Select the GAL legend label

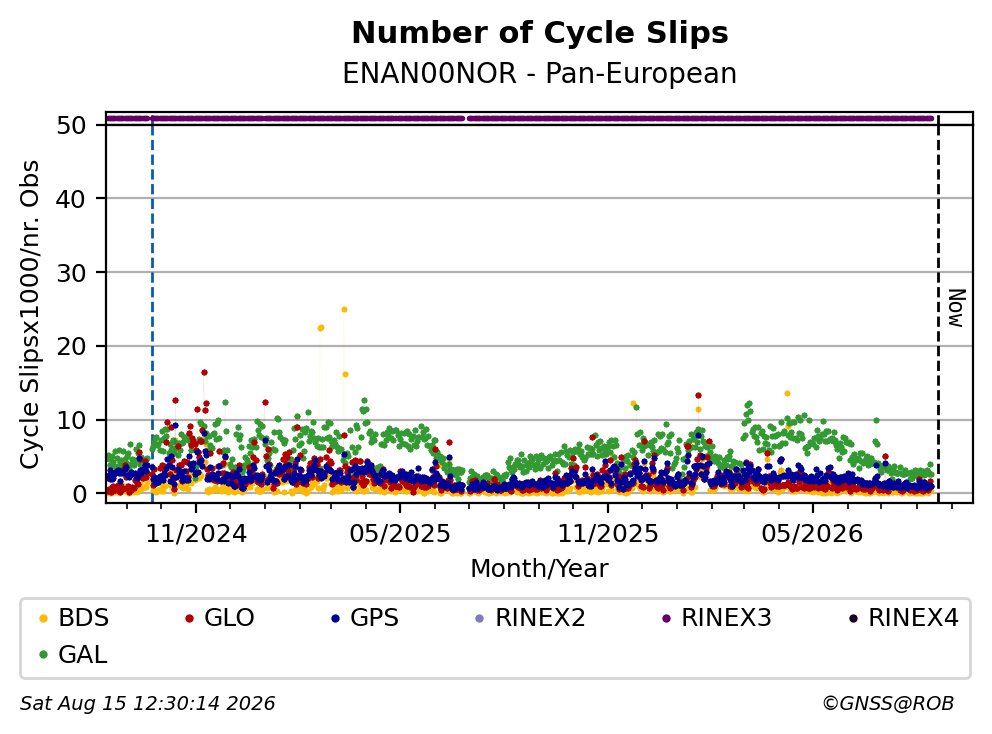(83, 654)
